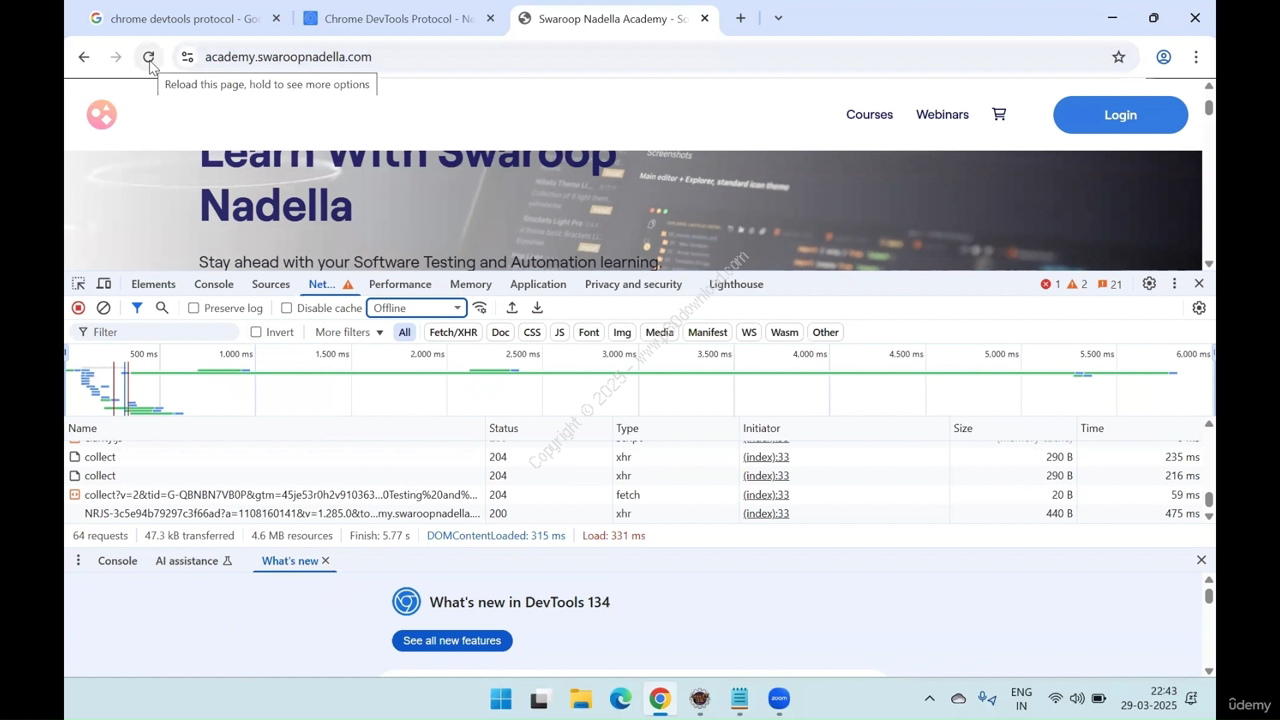The image size is (1280, 720).
Task: Select the All request type filter
Action: point(404,332)
